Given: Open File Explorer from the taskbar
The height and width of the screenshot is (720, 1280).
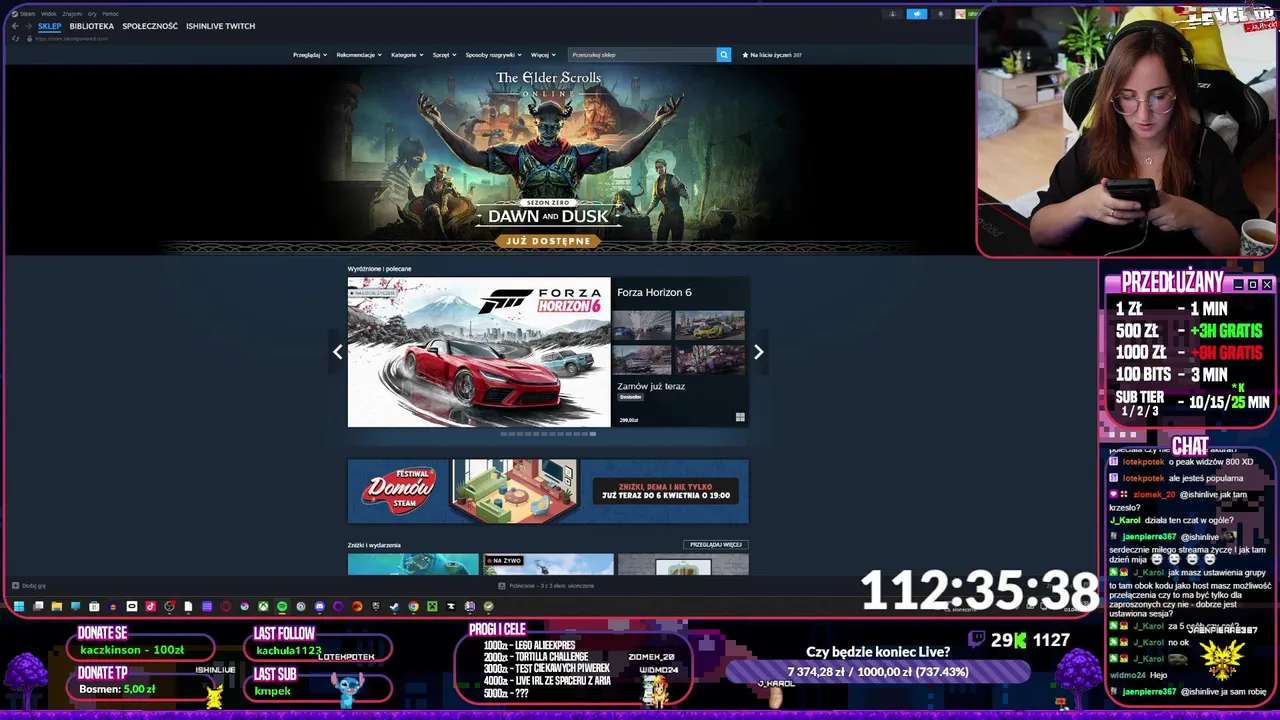Looking at the screenshot, I should pyautogui.click(x=57, y=606).
